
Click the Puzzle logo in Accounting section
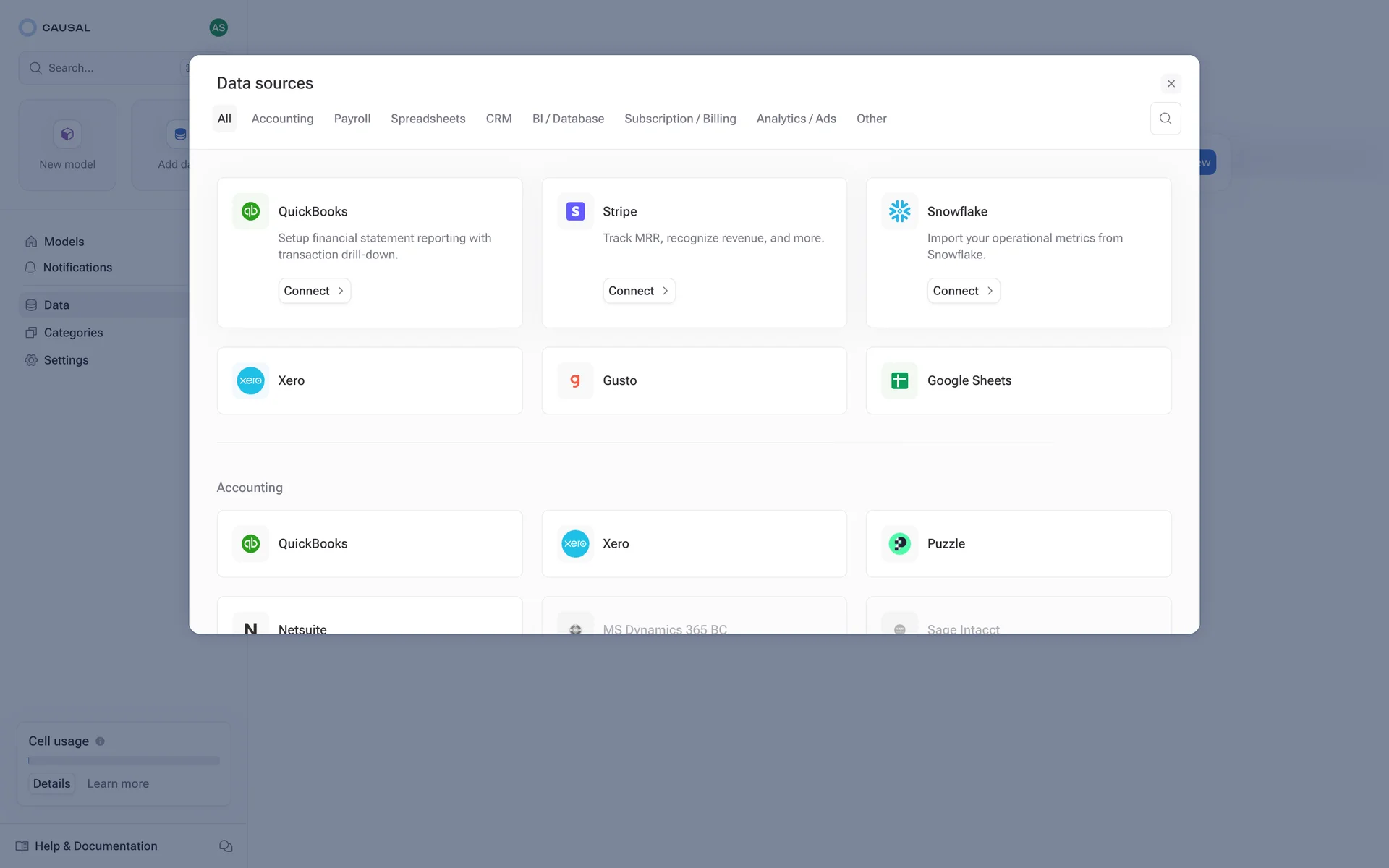tap(899, 544)
